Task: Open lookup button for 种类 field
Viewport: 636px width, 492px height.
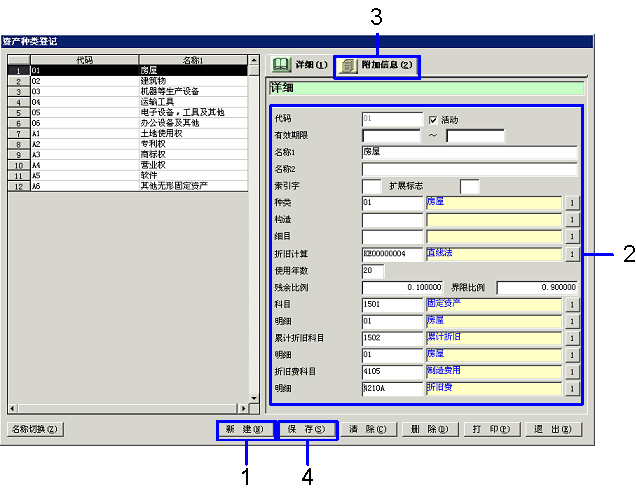Action: [x=572, y=203]
